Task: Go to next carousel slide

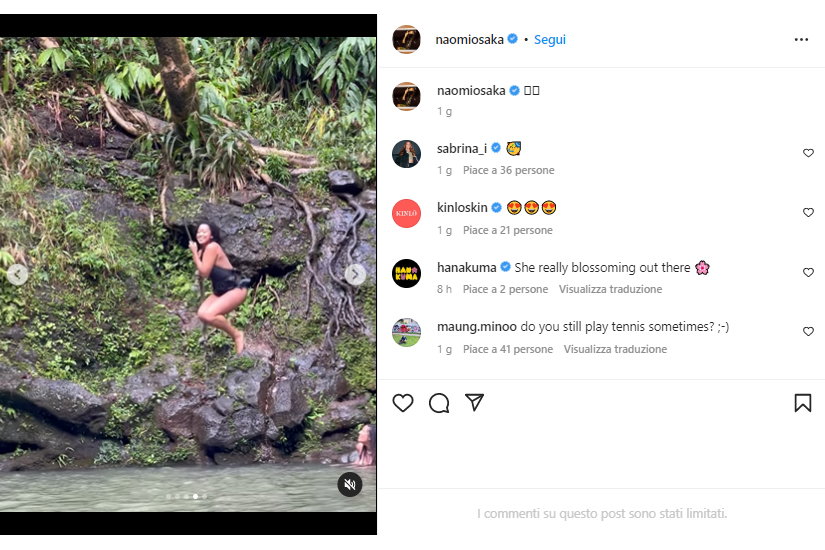Action: (x=355, y=274)
